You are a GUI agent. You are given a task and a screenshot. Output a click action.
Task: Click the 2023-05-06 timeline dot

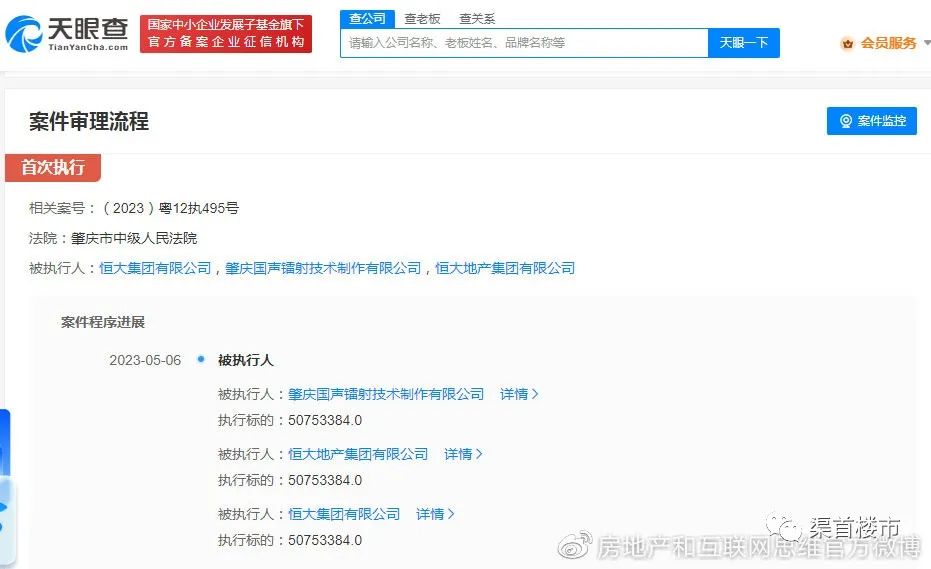201,359
